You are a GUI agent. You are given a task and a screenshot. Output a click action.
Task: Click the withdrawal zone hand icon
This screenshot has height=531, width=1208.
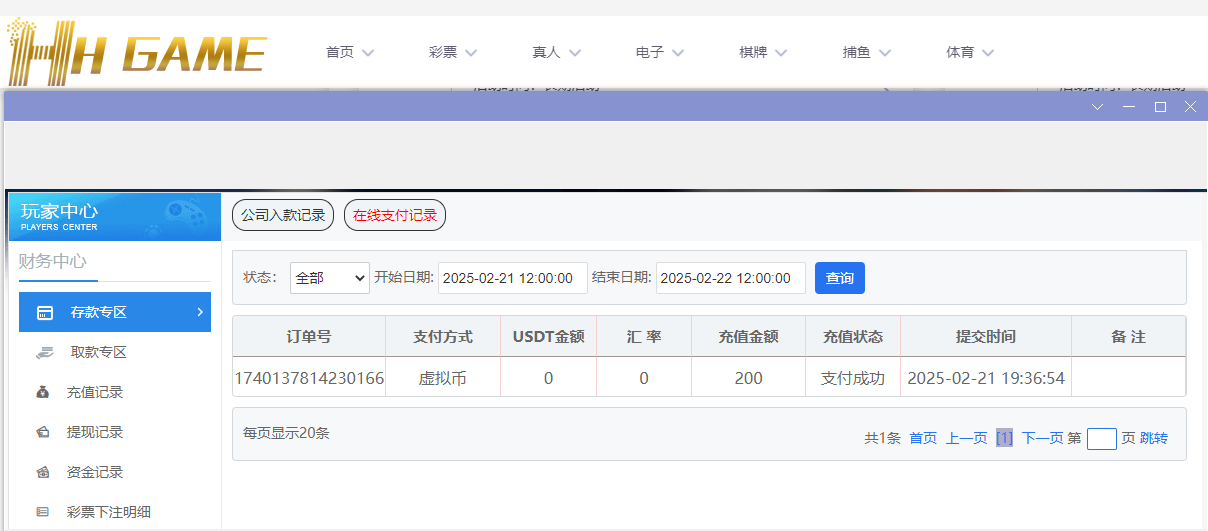pos(45,352)
